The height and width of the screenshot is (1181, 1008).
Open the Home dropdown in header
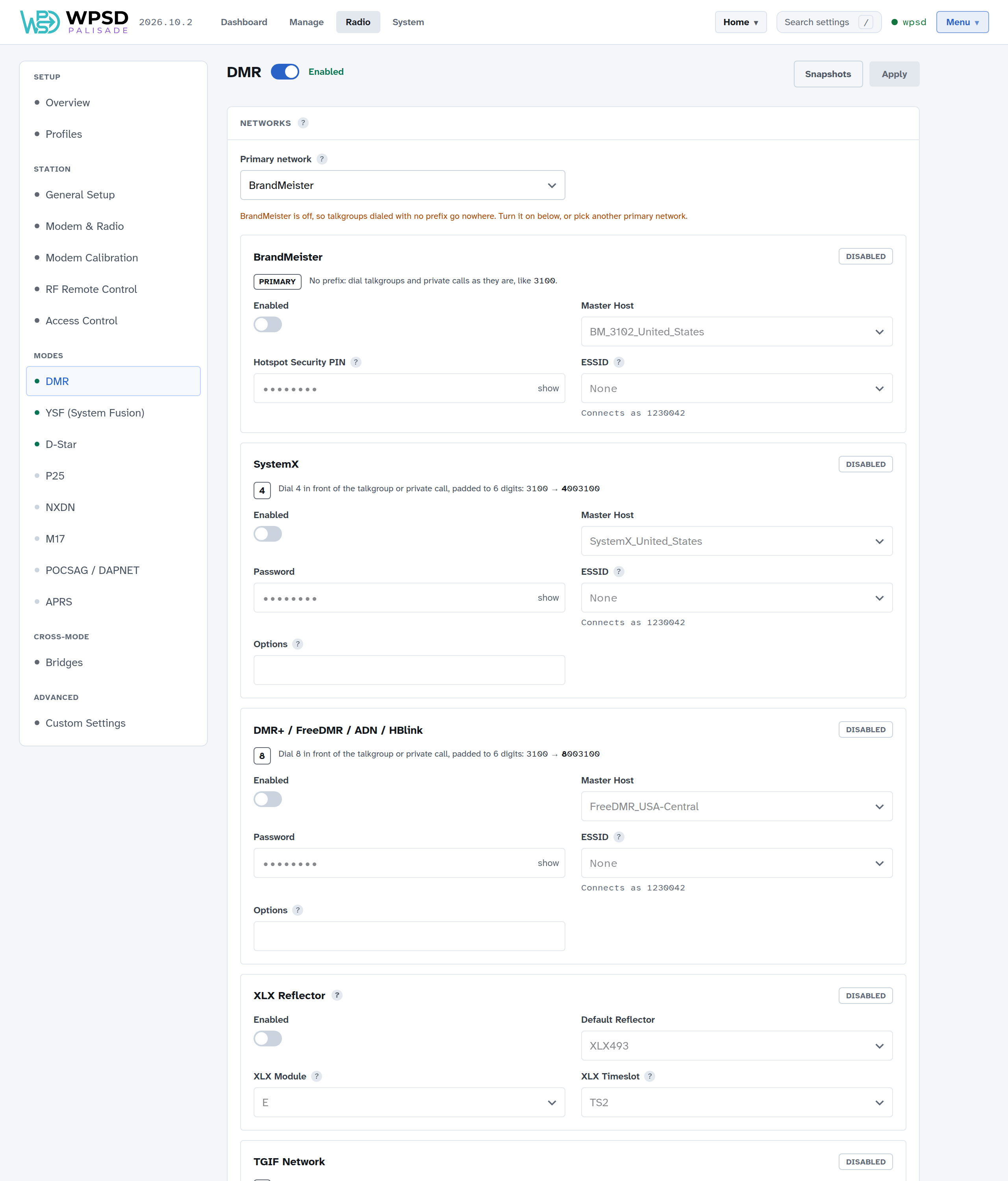click(741, 22)
